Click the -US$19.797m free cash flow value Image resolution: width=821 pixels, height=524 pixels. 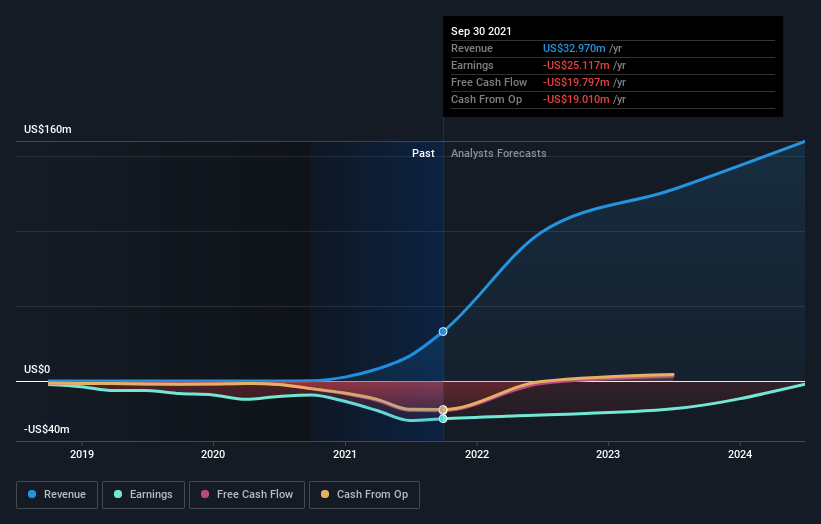(x=576, y=82)
